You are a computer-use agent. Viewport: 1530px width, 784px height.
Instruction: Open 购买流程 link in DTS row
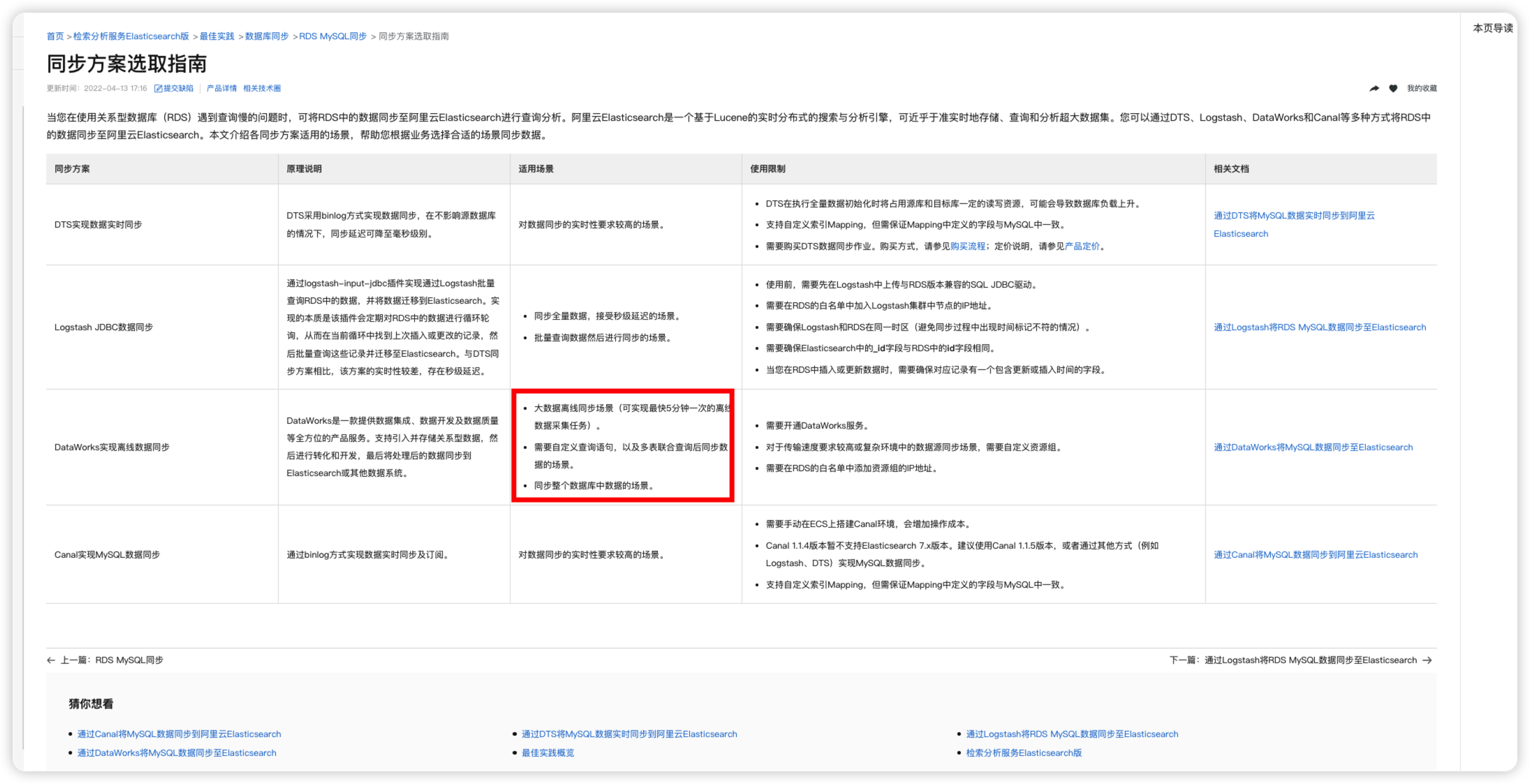967,246
